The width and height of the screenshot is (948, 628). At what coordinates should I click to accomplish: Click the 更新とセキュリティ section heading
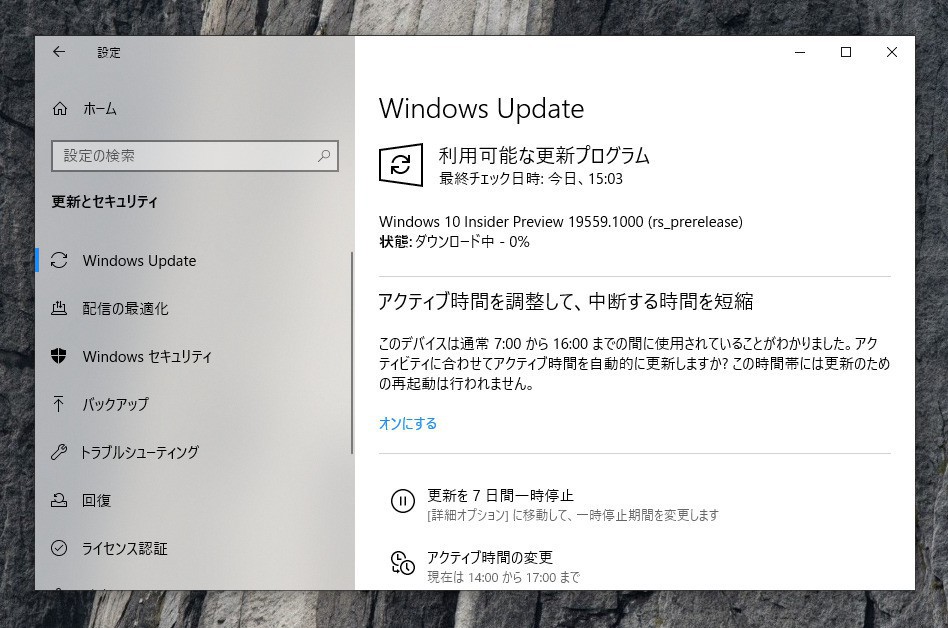coord(105,201)
